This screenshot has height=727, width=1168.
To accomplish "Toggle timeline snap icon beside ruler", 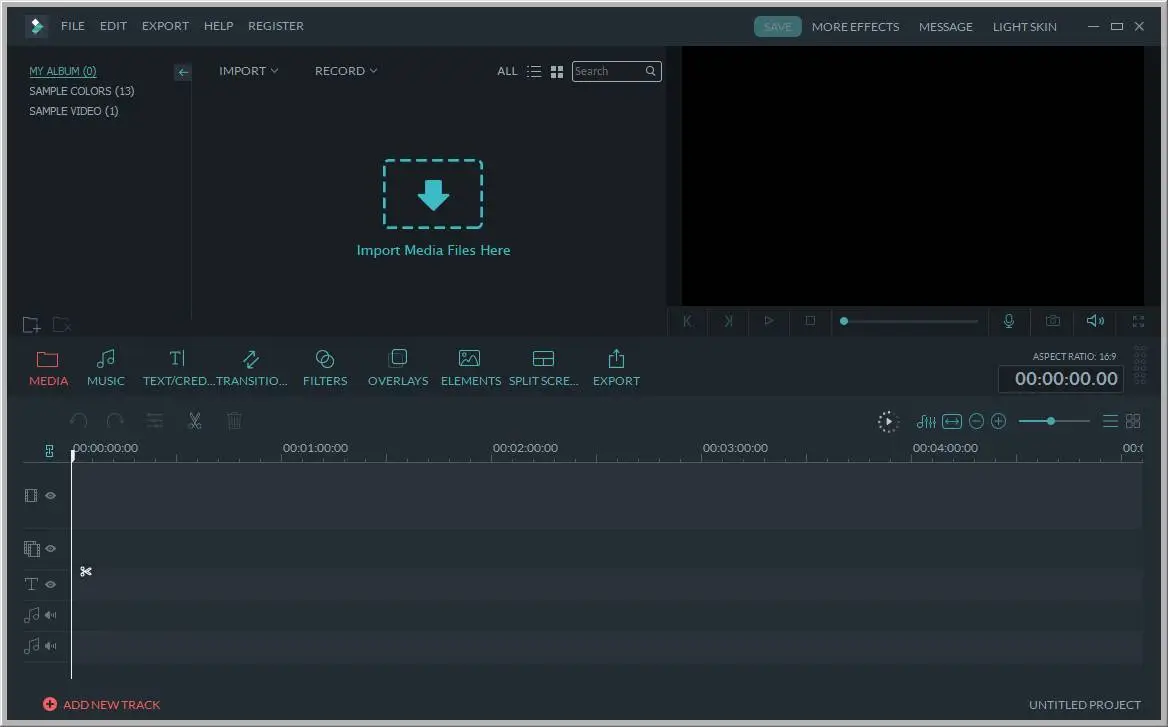I will [x=49, y=451].
